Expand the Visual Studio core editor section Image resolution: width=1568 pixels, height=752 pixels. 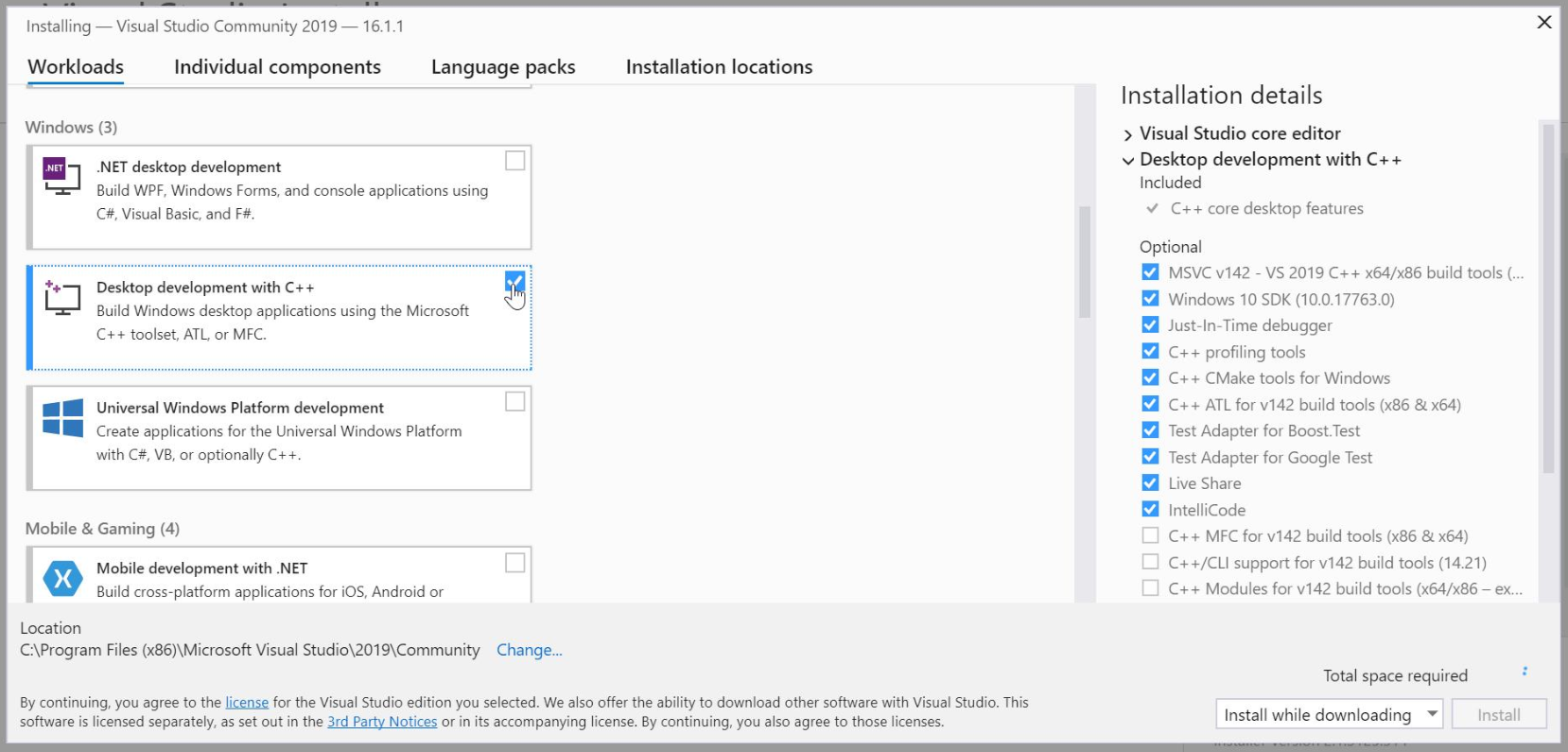coord(1127,135)
